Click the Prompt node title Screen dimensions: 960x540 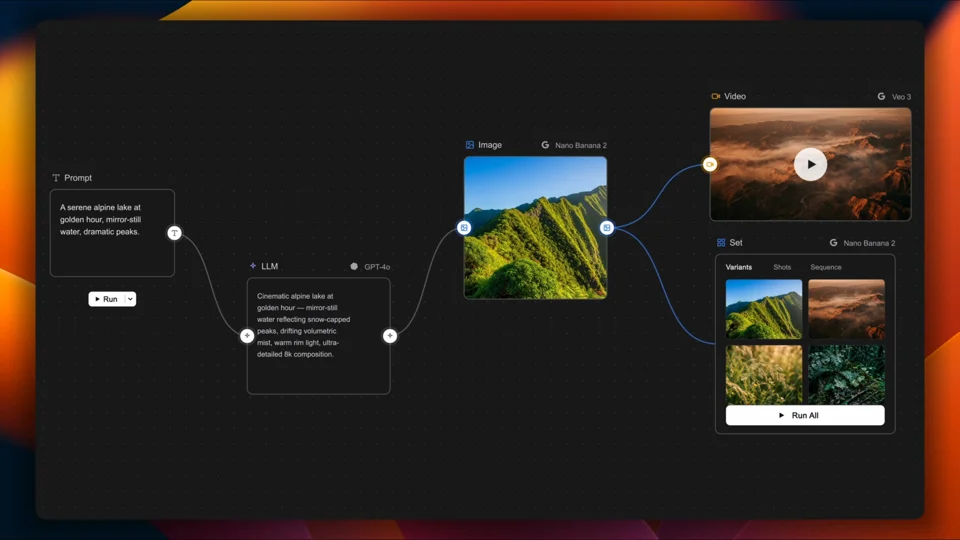[x=78, y=178]
